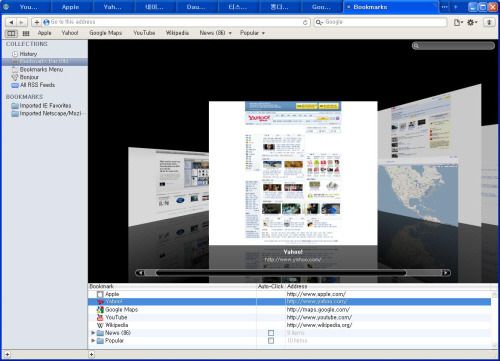This screenshot has height=361, width=500.
Task: Add bookmark with the plus toolbar button
Action: [x=36, y=22]
